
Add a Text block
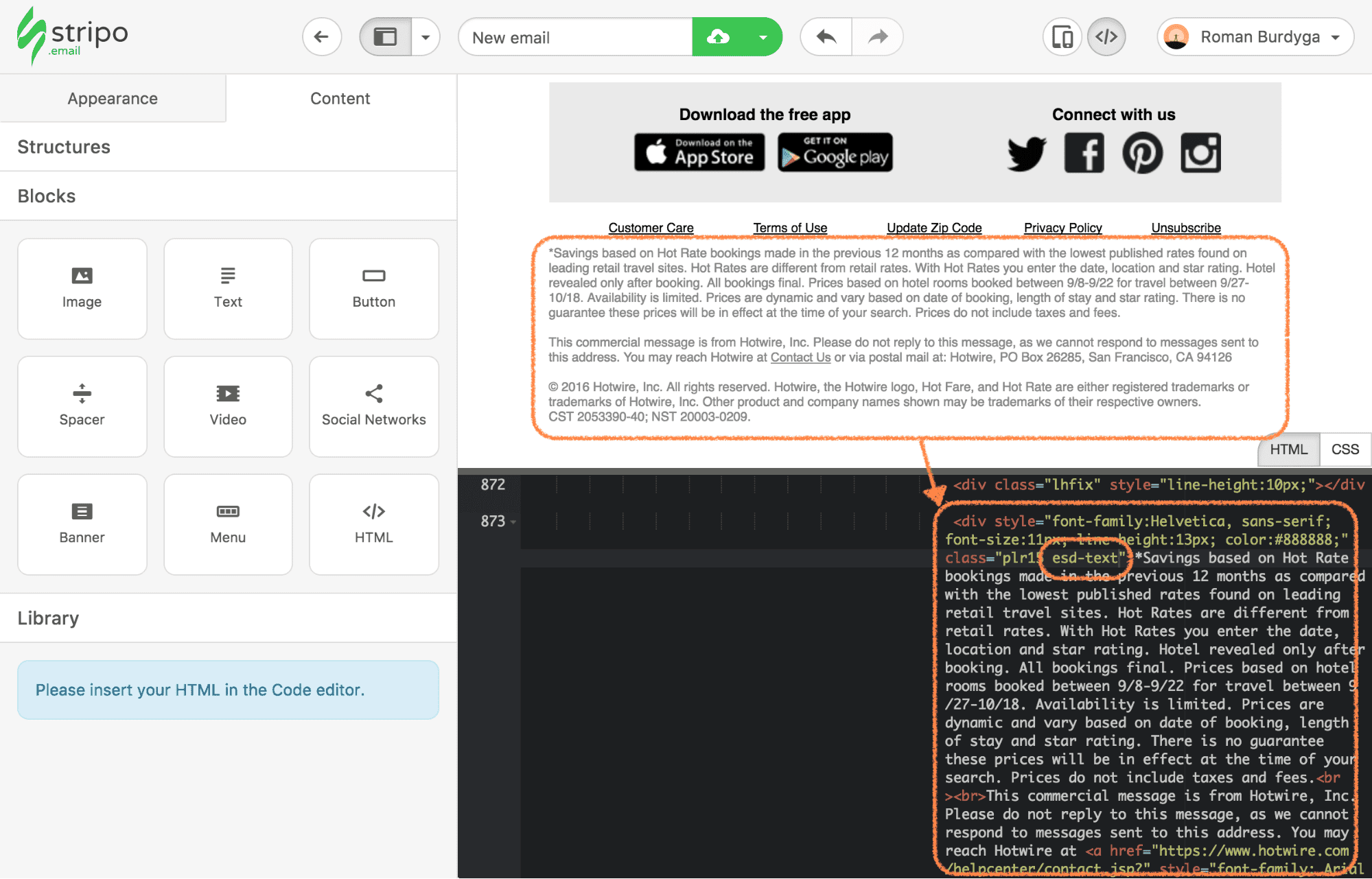point(228,288)
